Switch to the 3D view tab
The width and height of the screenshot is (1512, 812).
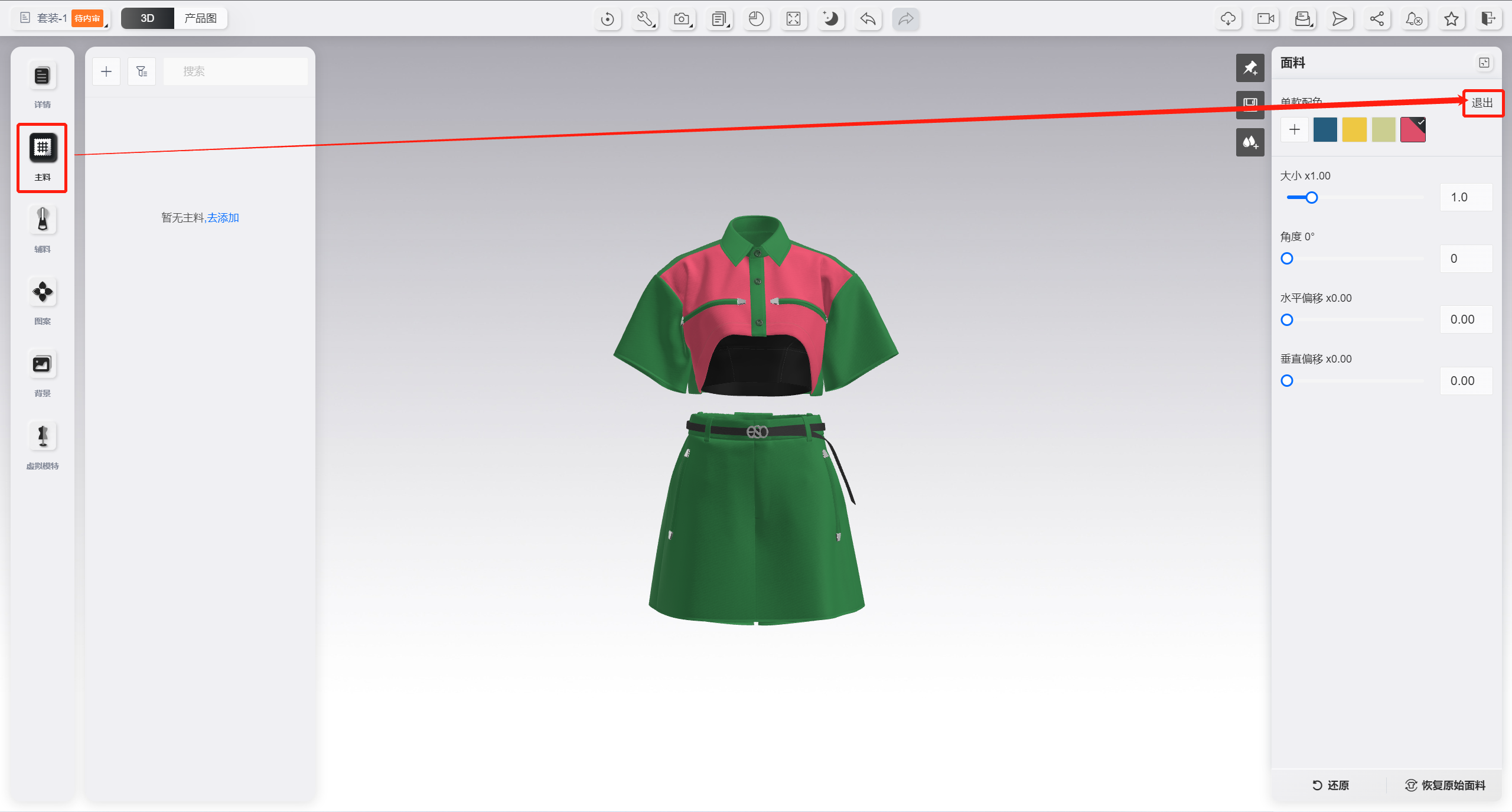pos(148,18)
